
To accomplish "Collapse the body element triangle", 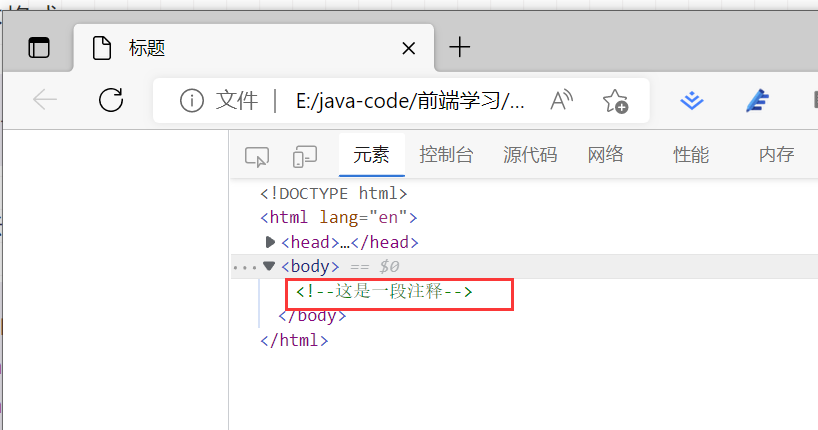I will point(269,266).
